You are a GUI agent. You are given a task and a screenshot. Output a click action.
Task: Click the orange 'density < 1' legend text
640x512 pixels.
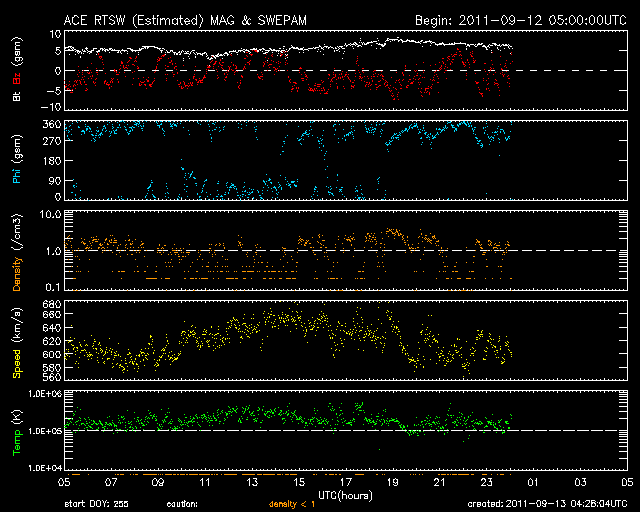coord(292,504)
